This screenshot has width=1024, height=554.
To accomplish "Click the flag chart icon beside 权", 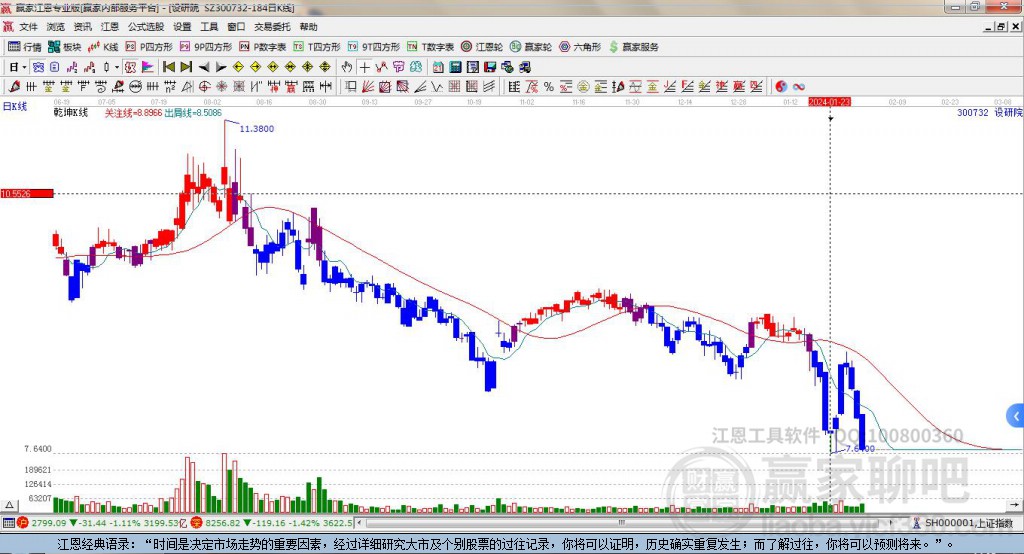I will pyautogui.click(x=148, y=67).
